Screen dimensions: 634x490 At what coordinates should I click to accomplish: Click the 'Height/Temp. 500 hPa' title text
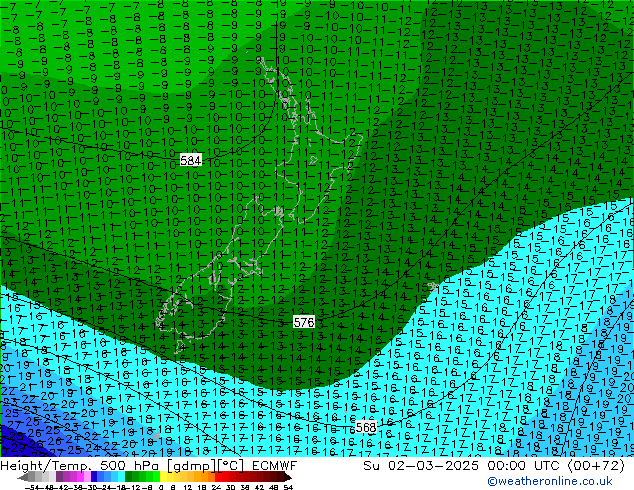(80, 466)
